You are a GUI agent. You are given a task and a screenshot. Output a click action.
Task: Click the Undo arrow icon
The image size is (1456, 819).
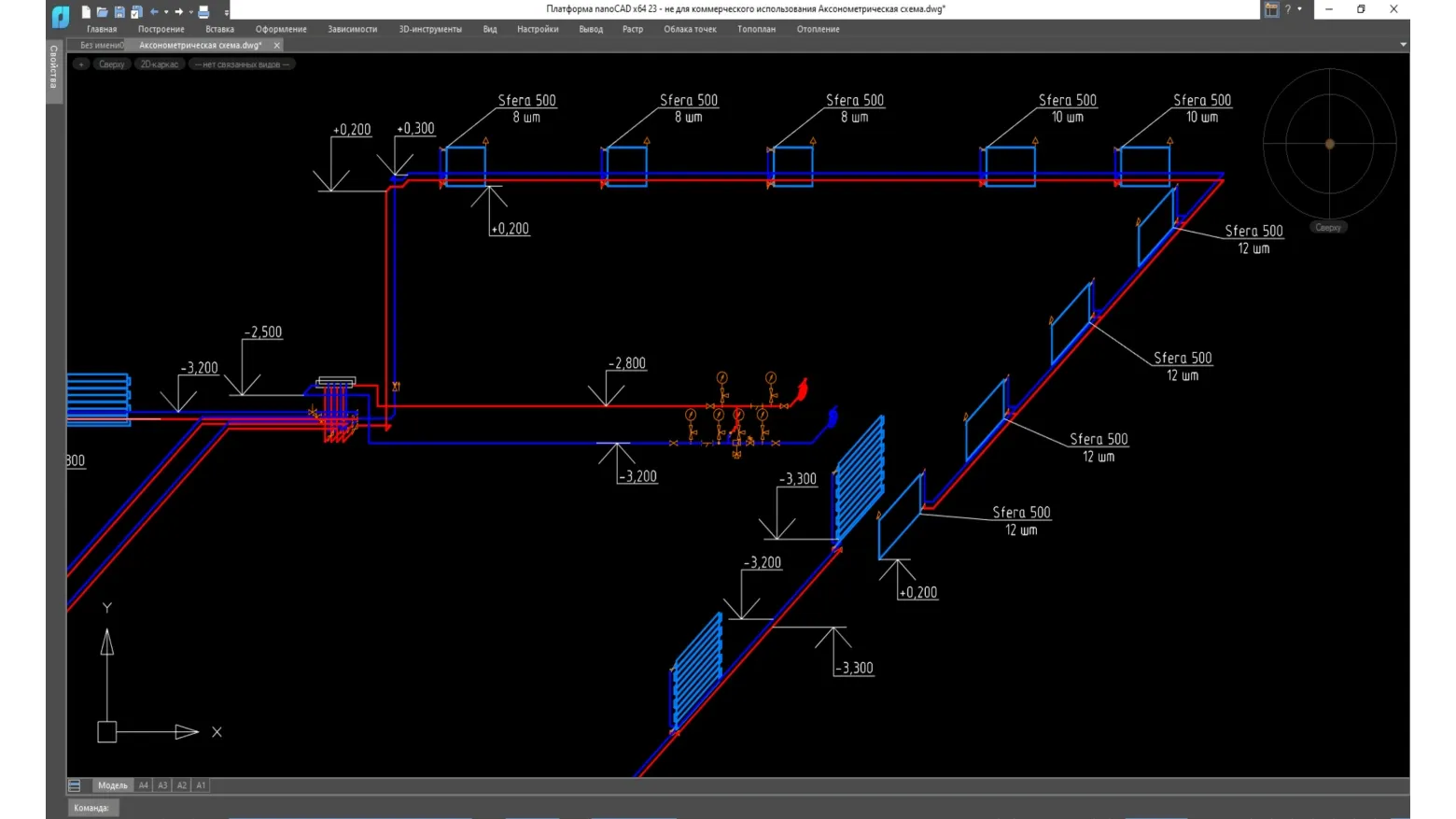(x=154, y=12)
